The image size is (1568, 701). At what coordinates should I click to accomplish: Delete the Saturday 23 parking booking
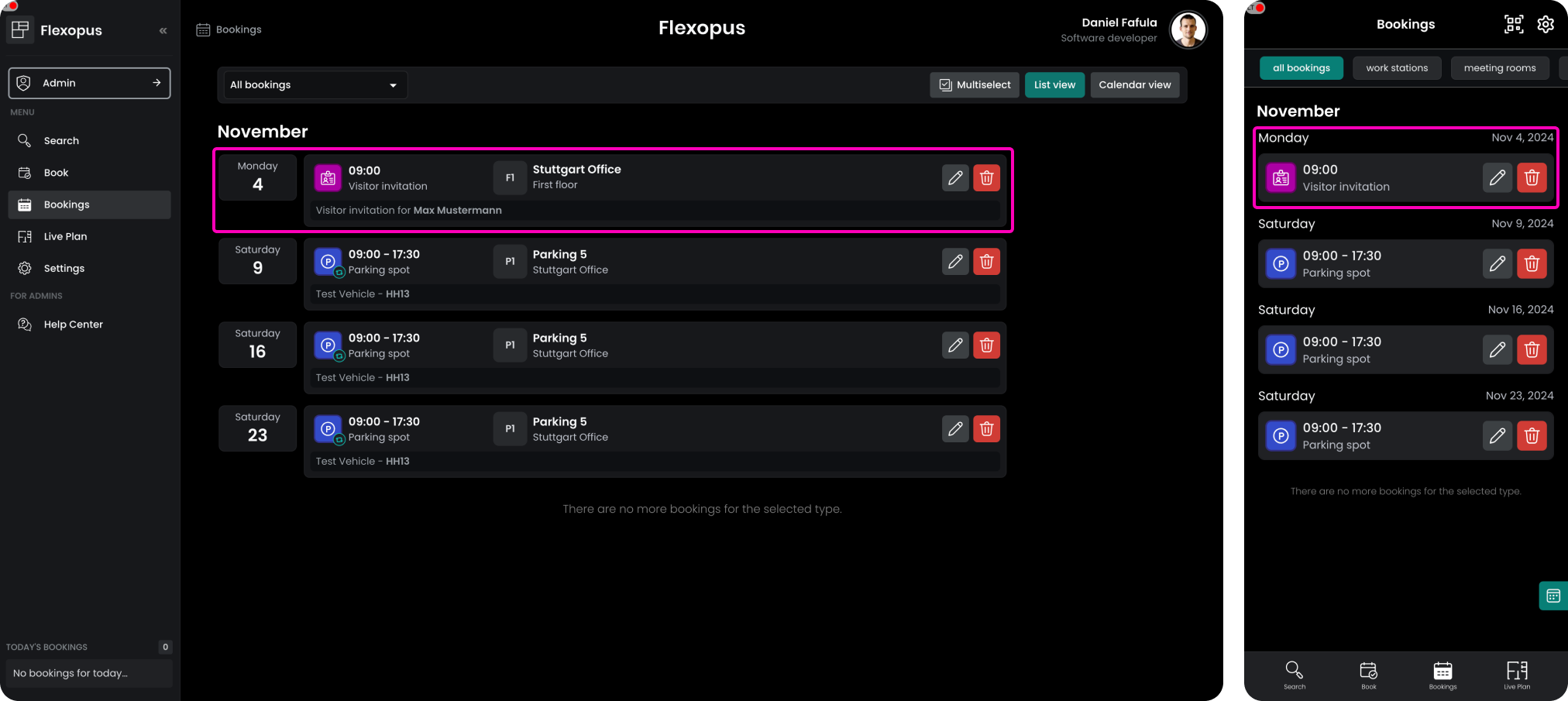click(986, 429)
